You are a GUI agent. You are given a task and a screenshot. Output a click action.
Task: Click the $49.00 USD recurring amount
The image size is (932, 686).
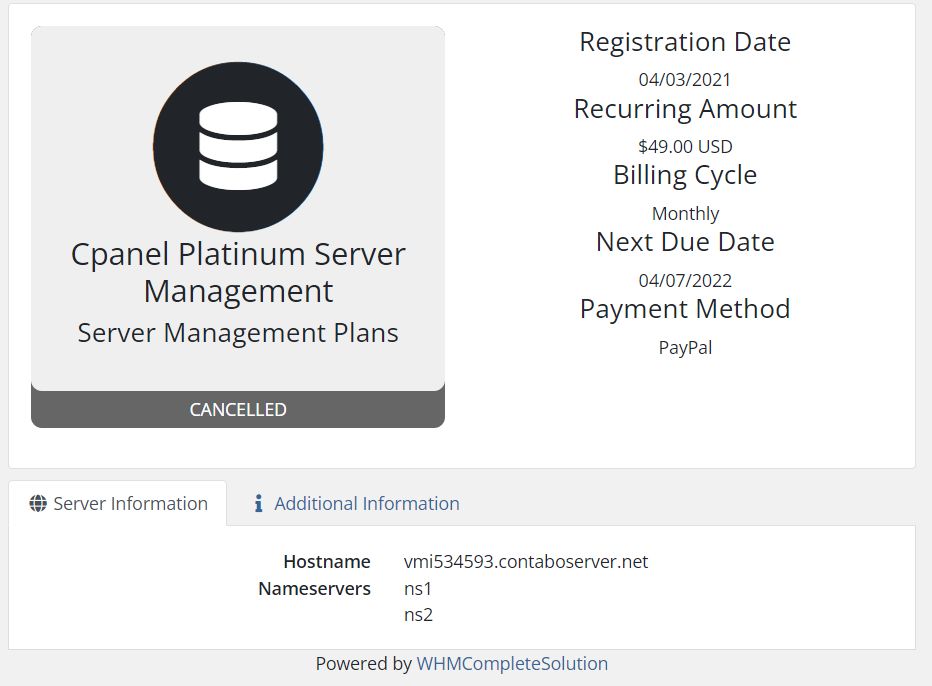tap(685, 147)
